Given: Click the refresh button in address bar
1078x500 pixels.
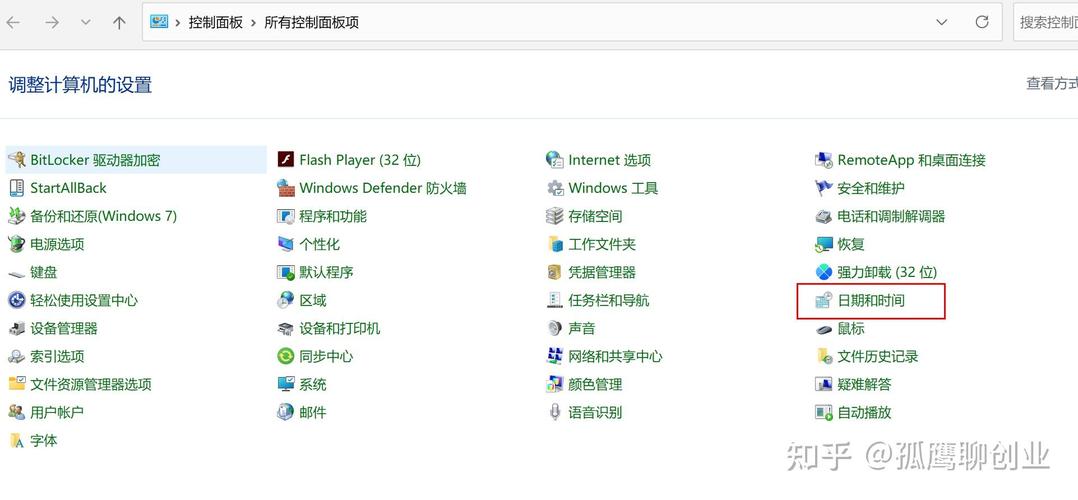Looking at the screenshot, I should coord(982,22).
